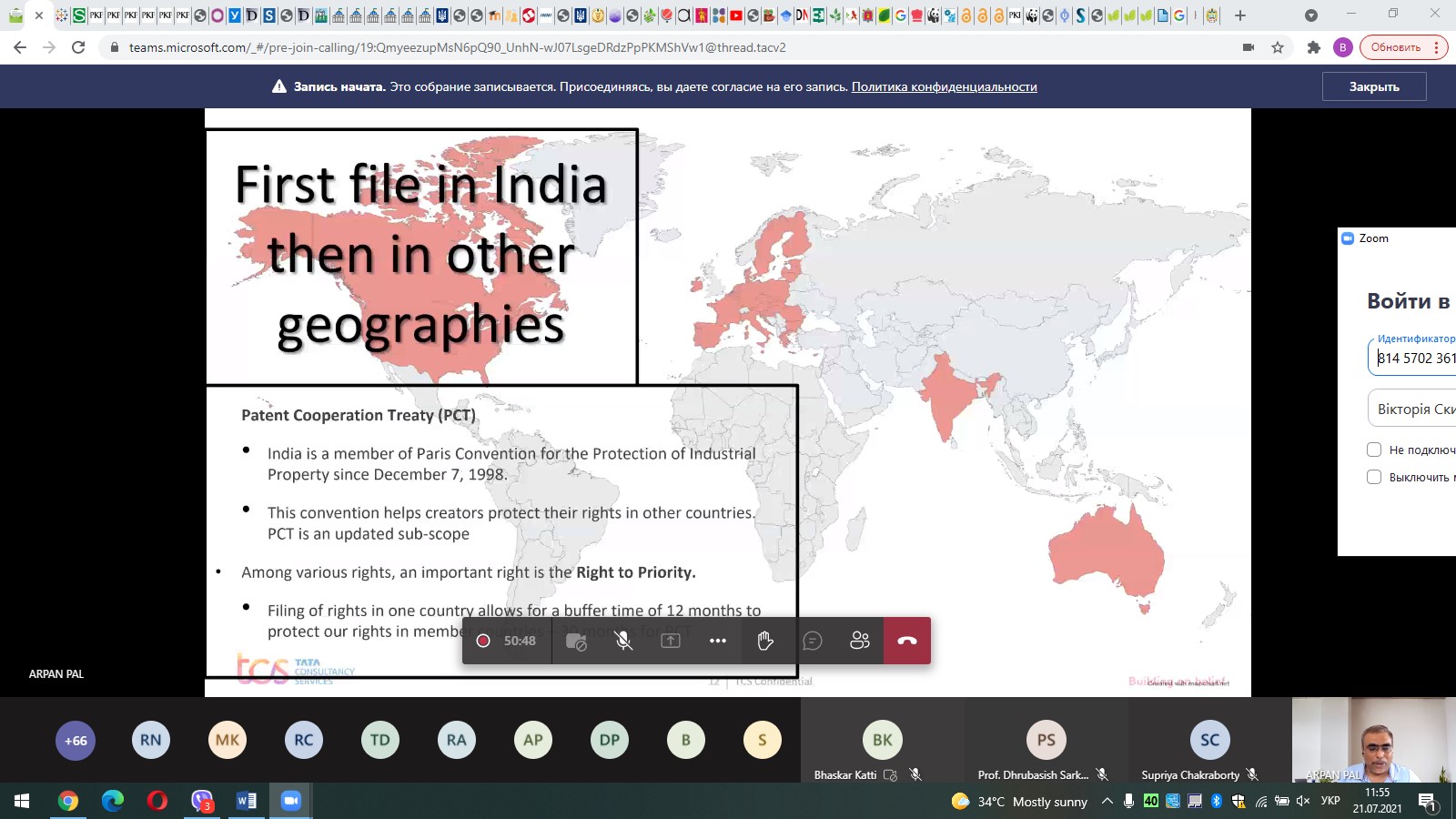The image size is (1456, 819).
Task: Close the recording notification banner
Action: 1374,86
